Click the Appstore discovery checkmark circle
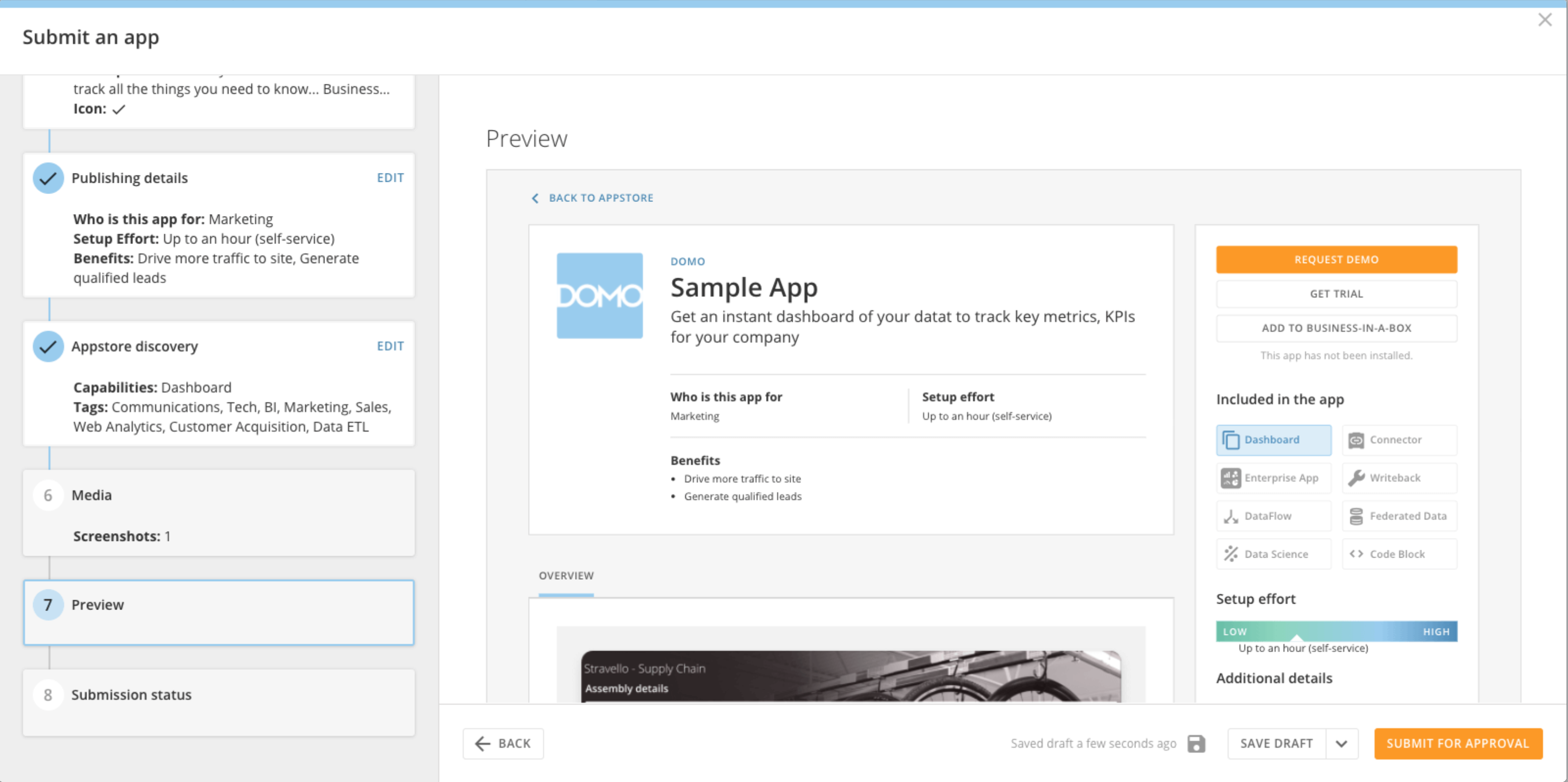1568x782 pixels. (x=48, y=346)
